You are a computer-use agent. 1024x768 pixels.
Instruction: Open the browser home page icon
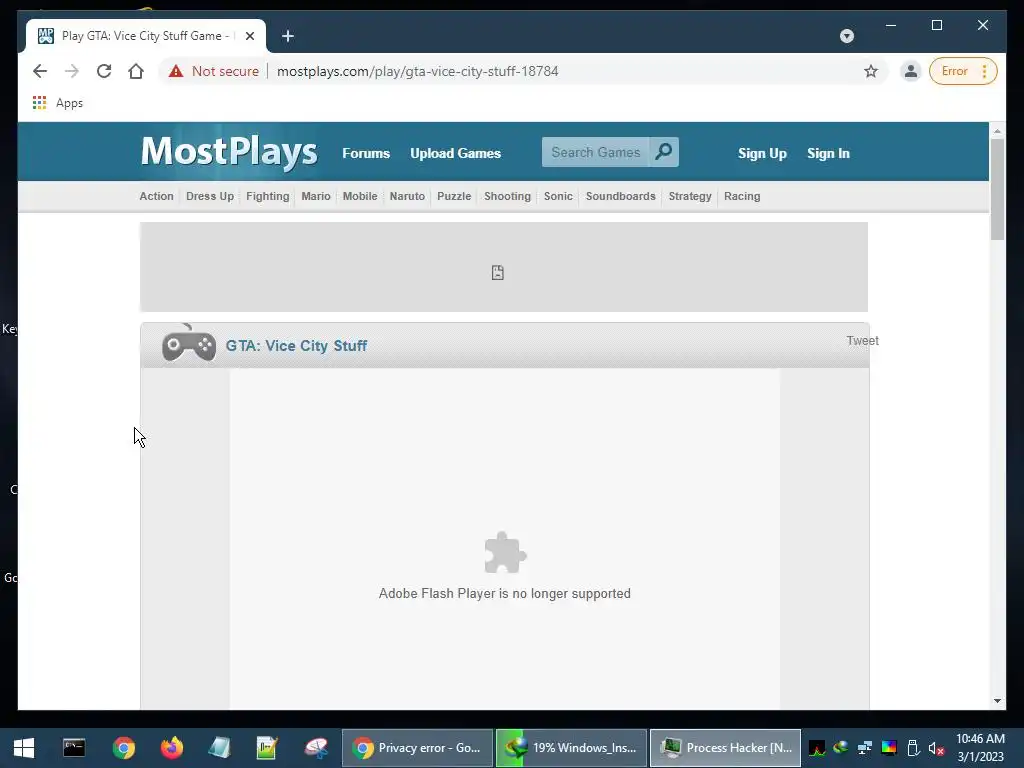(x=136, y=71)
